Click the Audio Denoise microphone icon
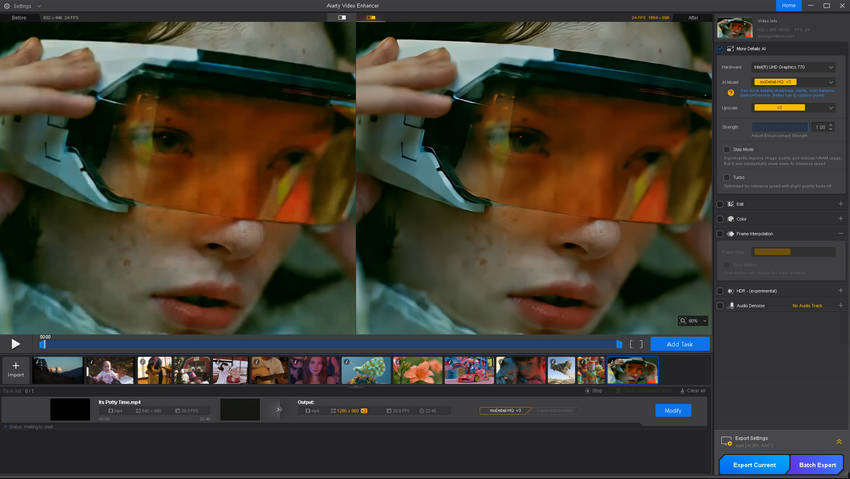This screenshot has height=479, width=850. 731,306
